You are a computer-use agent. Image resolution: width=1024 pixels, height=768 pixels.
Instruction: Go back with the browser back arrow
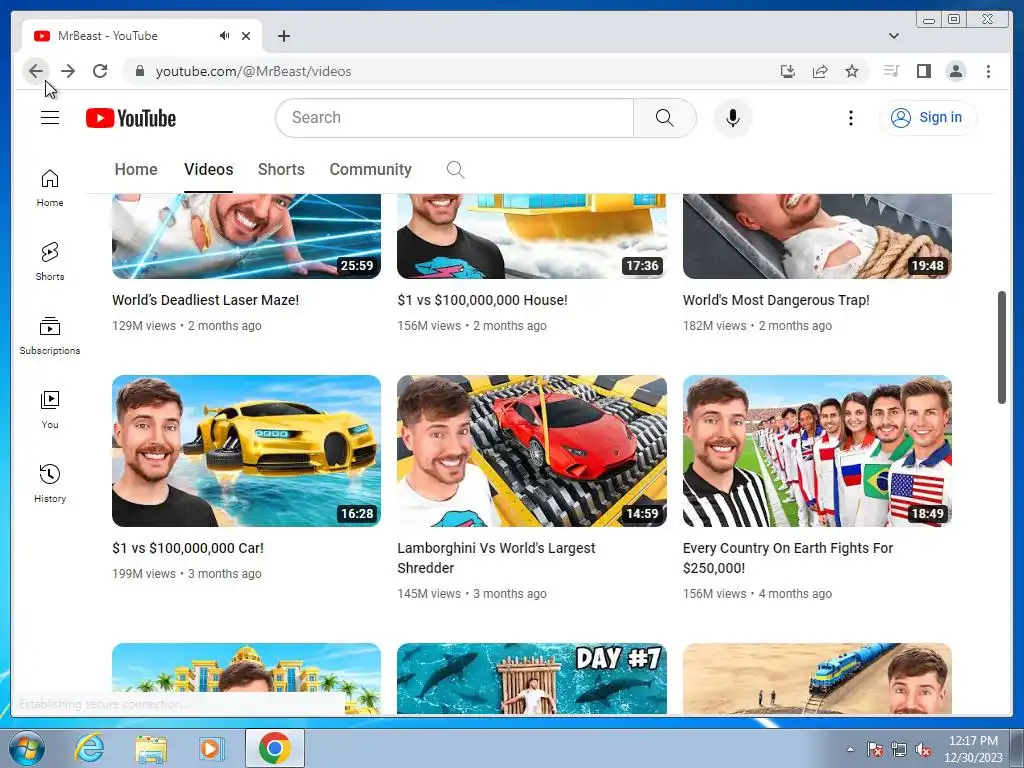[x=36, y=71]
